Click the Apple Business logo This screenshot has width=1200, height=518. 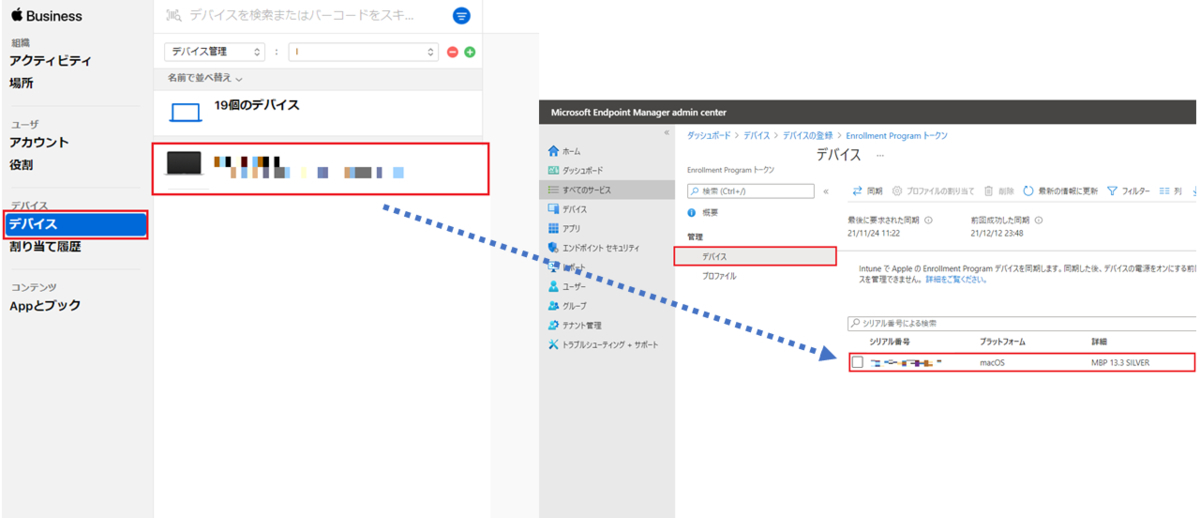tap(47, 16)
